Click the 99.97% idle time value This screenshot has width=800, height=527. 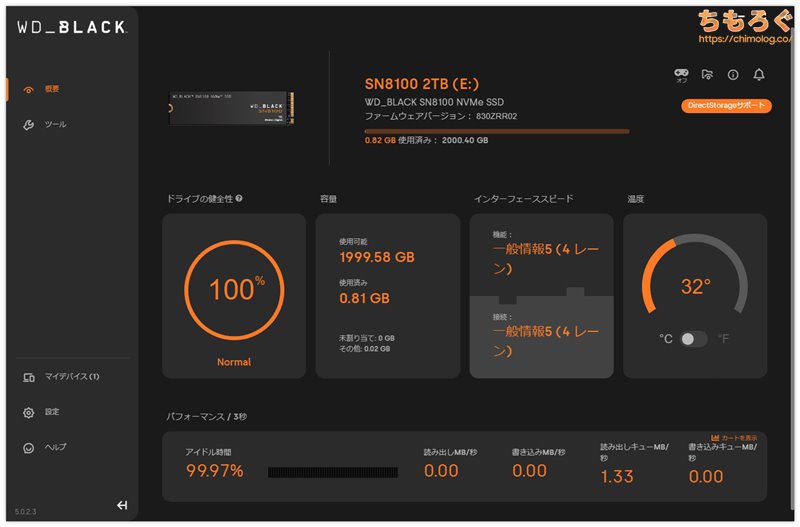(215, 470)
